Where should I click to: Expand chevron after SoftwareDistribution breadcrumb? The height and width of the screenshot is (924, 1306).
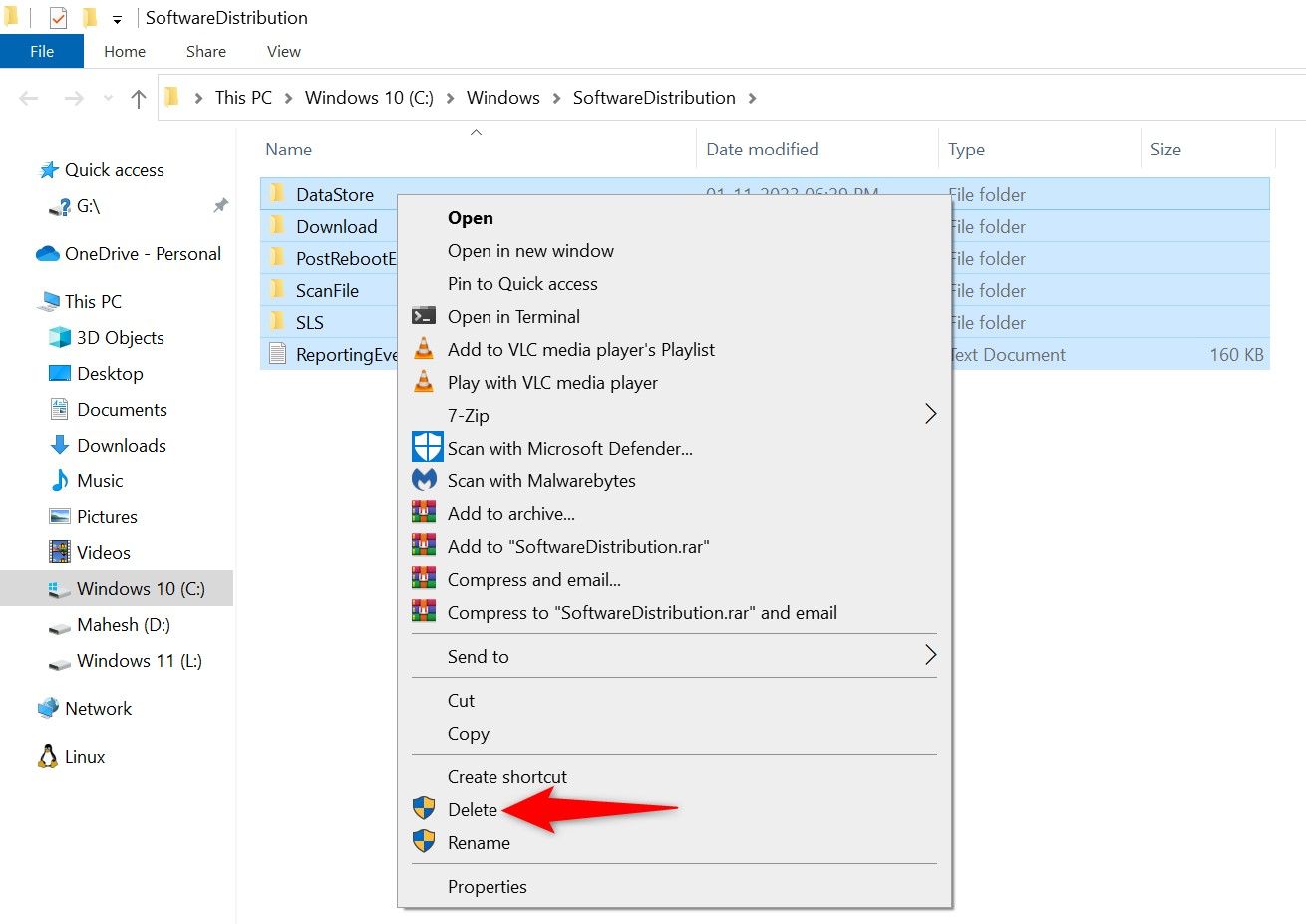click(x=752, y=98)
